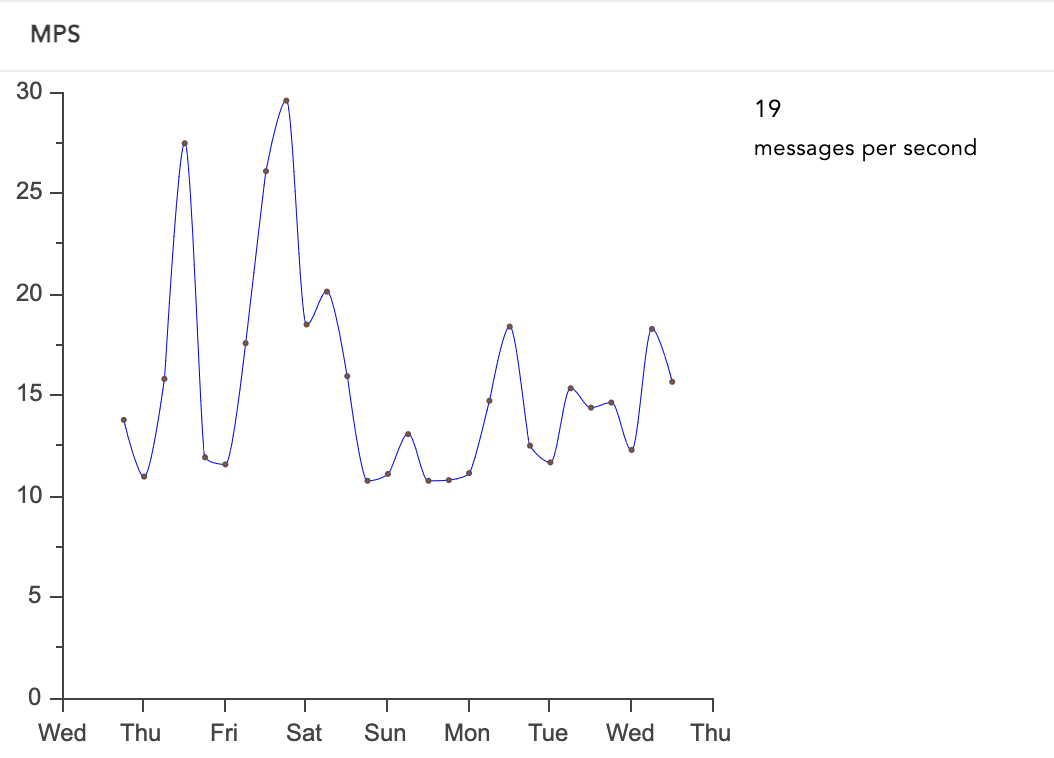Viewport: 1054px width, 758px height.
Task: Click the 15 label on the y-axis
Action: (30, 395)
